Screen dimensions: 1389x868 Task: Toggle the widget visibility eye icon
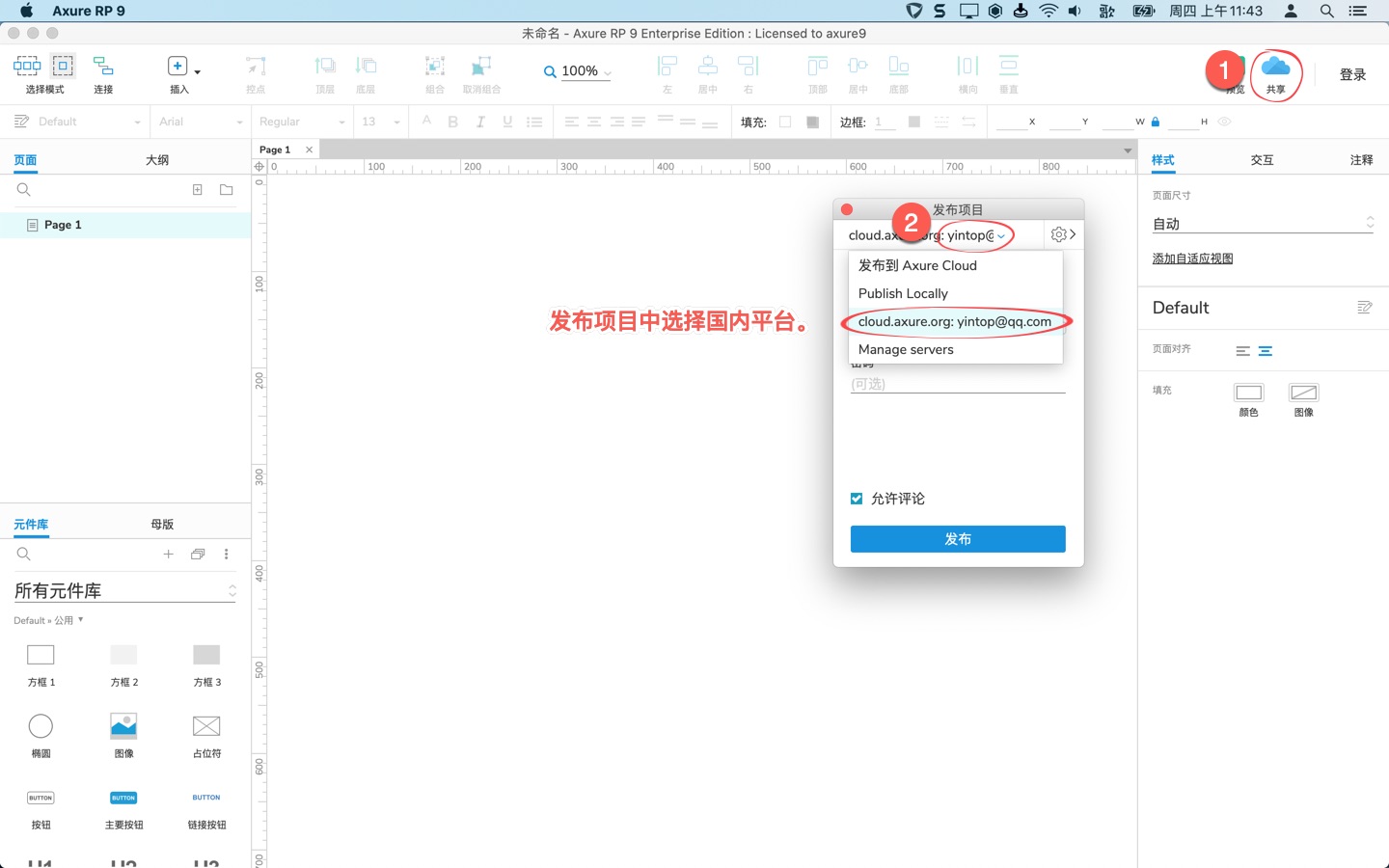point(1224,122)
